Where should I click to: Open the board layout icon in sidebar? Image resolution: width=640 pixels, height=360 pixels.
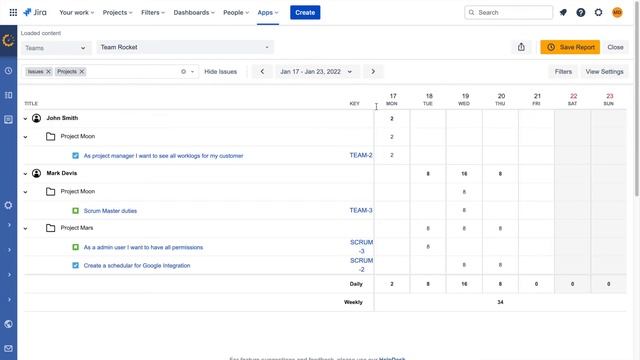point(8,95)
